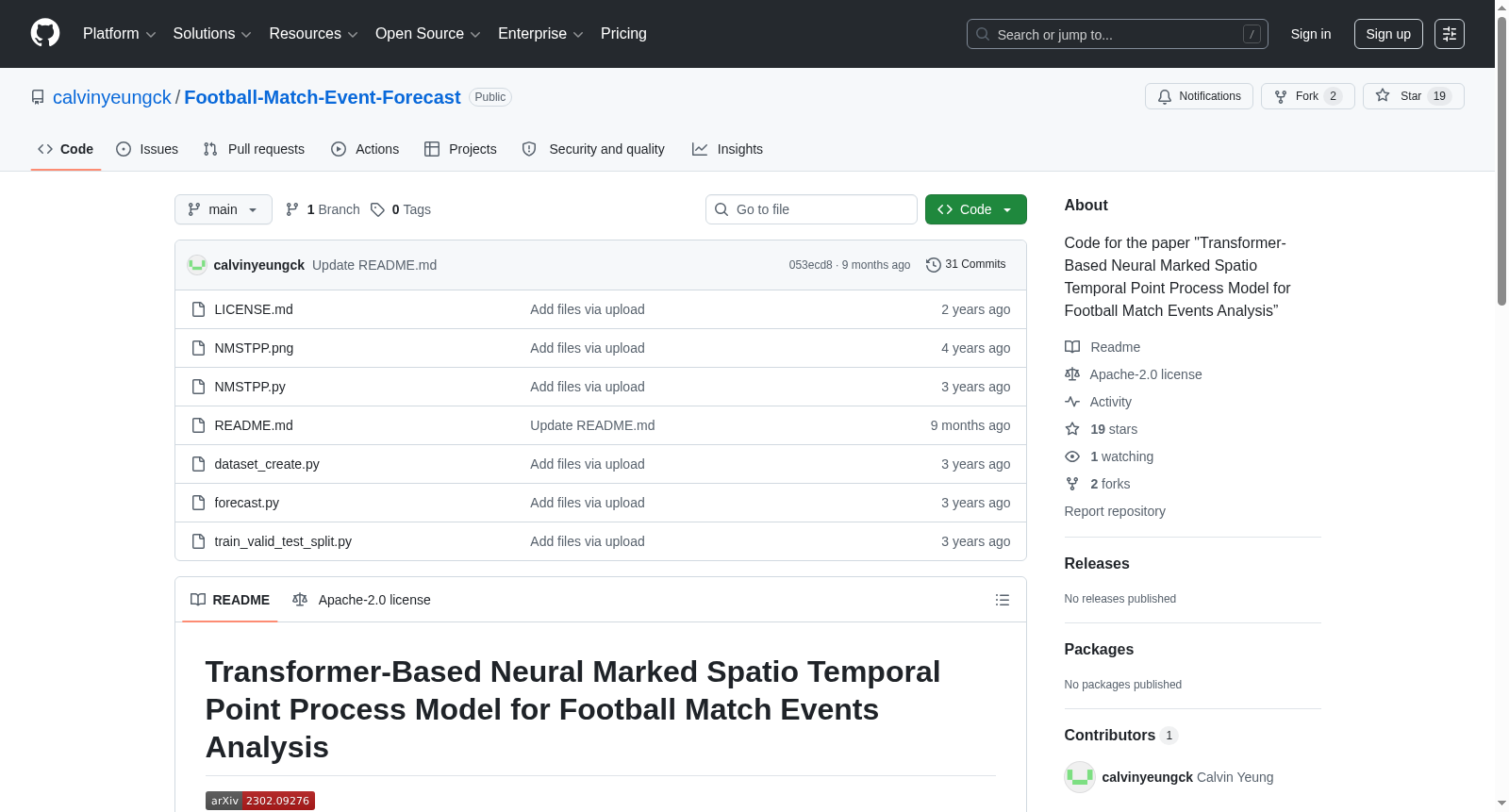The image size is (1509, 812).
Task: Click the bell icon in Notifications
Action: [1165, 96]
